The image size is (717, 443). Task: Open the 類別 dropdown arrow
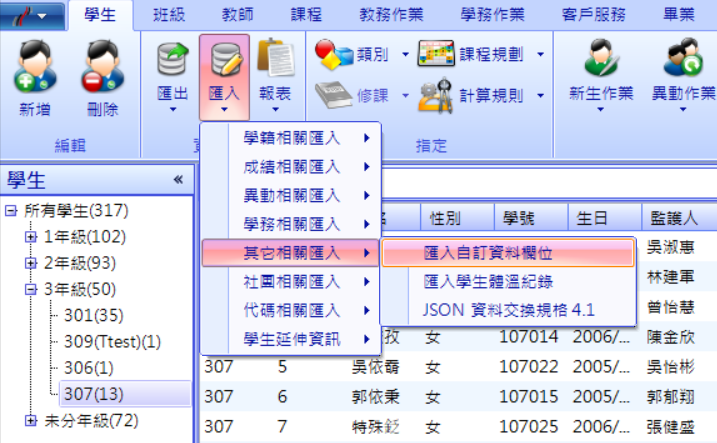[x=405, y=54]
